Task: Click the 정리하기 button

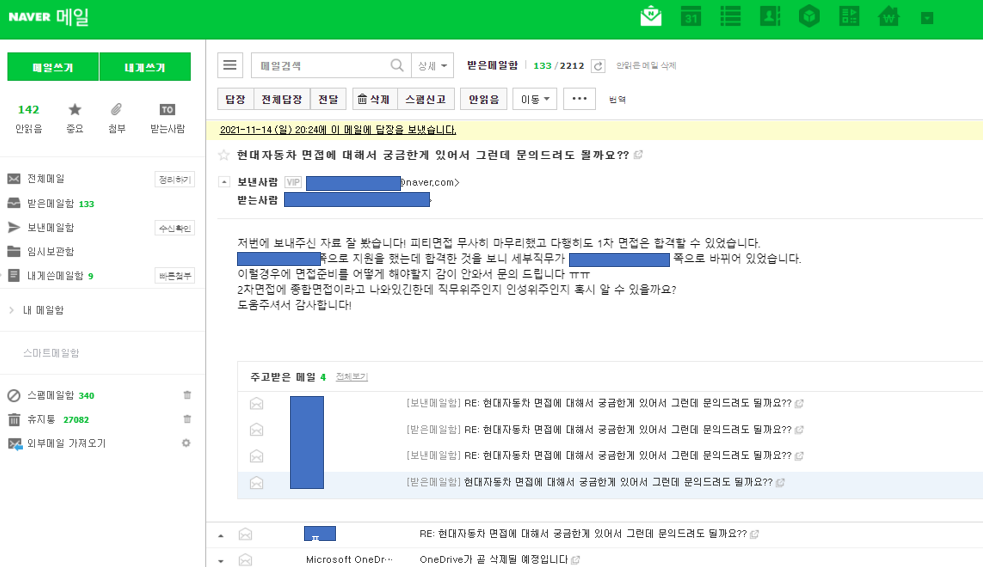Action: (174, 179)
